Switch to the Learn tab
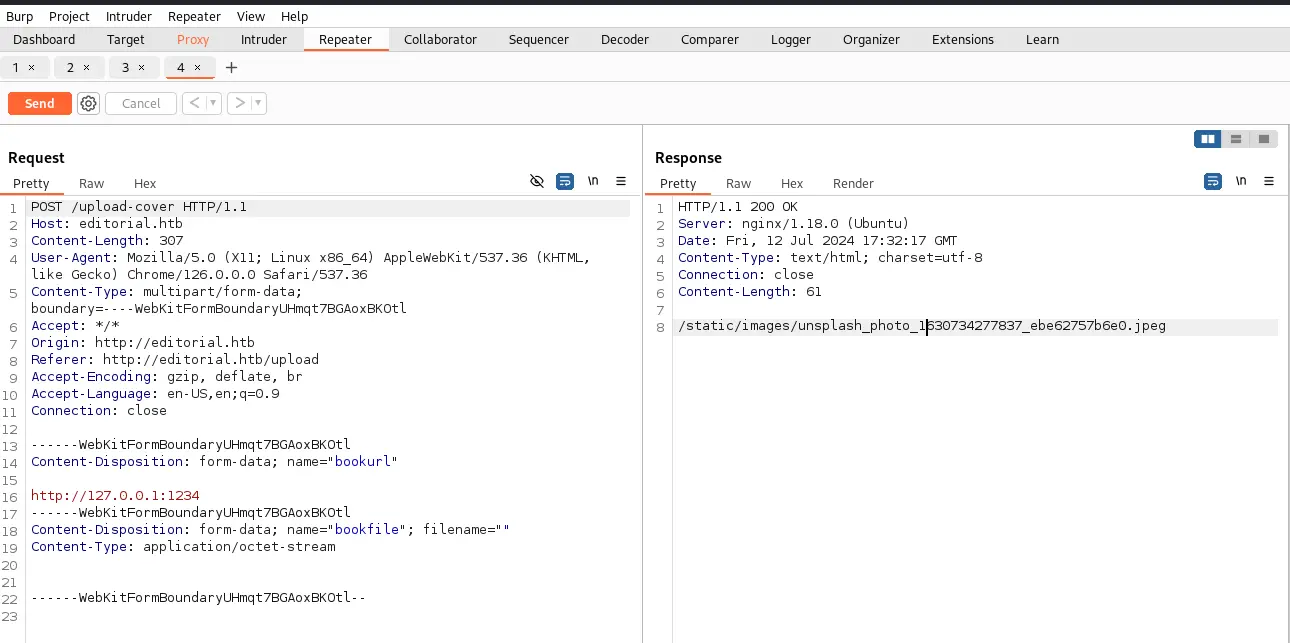The width and height of the screenshot is (1290, 643). click(1042, 40)
